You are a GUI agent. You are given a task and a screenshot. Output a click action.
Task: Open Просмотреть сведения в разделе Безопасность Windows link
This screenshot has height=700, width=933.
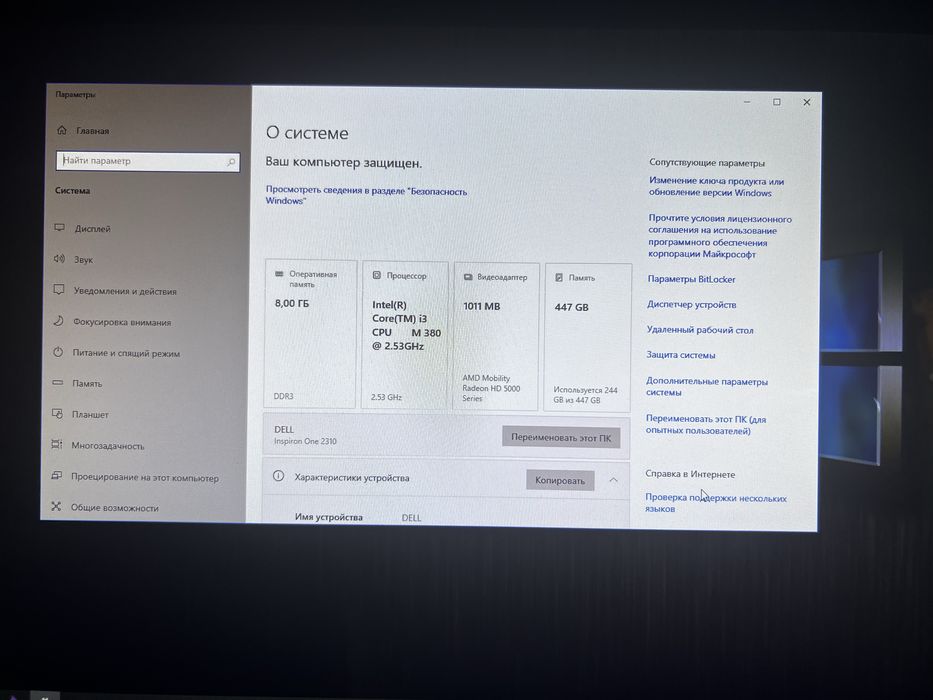[366, 196]
